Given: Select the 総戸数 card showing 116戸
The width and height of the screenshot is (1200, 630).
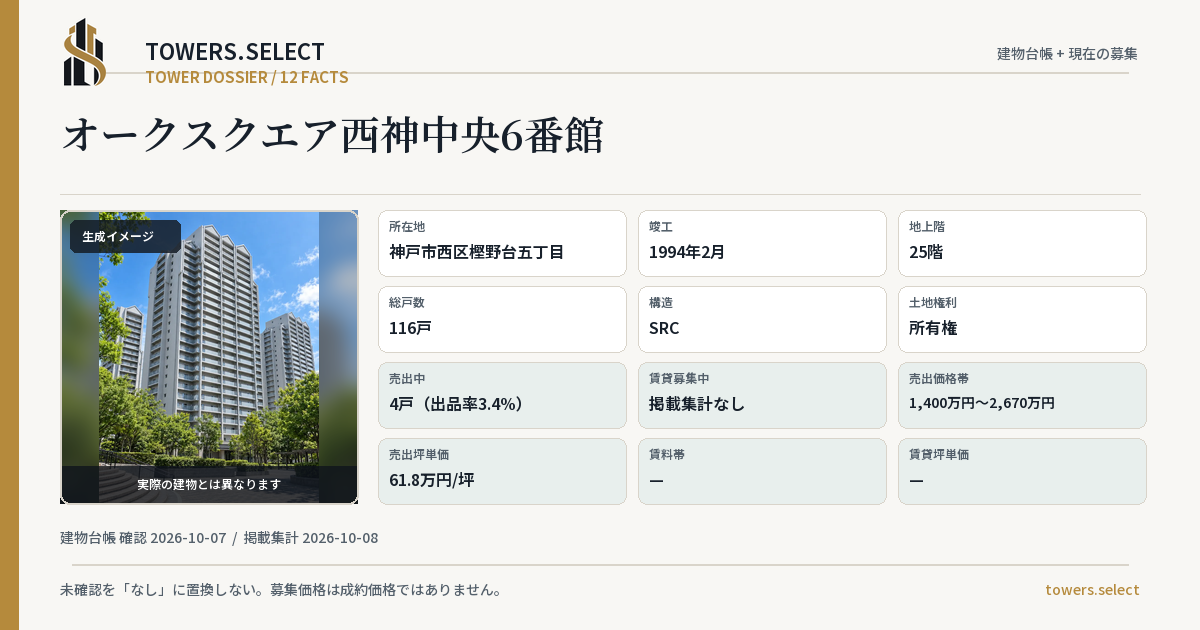Looking at the screenshot, I should pos(502,319).
